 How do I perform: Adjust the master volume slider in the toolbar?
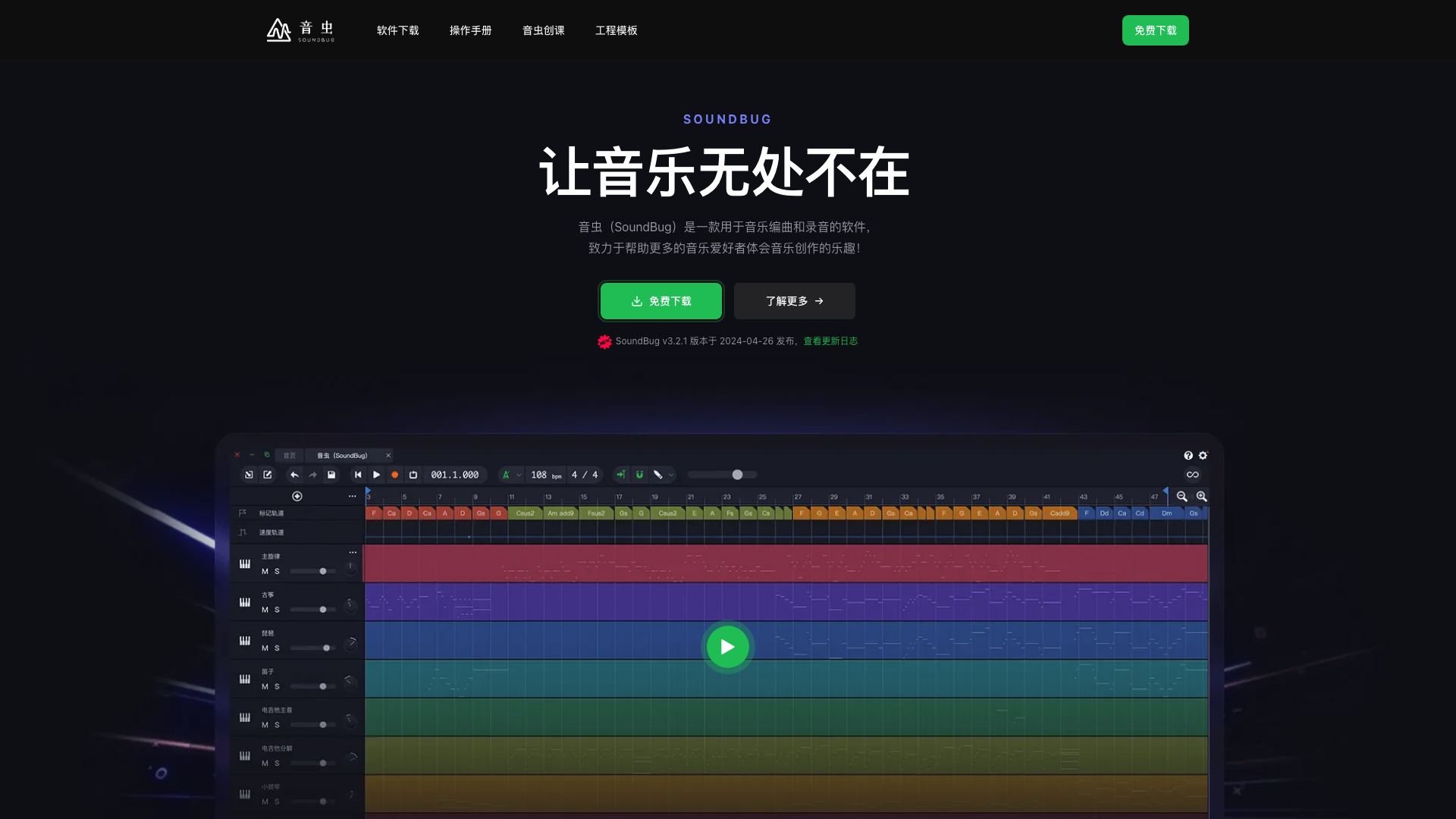click(723, 475)
